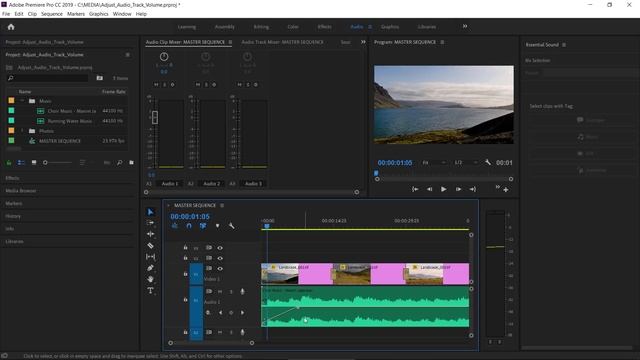Expand the Photos bin

pos(22,131)
